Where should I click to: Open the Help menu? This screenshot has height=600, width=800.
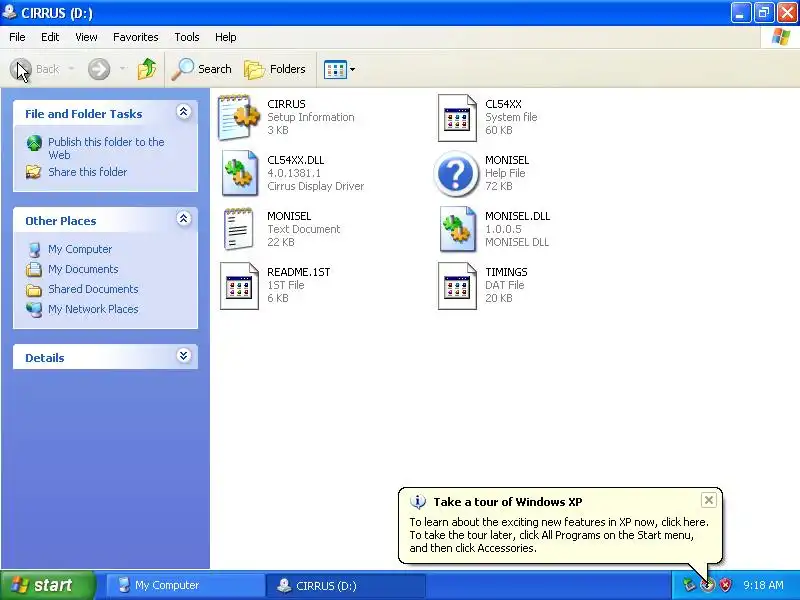tap(226, 37)
